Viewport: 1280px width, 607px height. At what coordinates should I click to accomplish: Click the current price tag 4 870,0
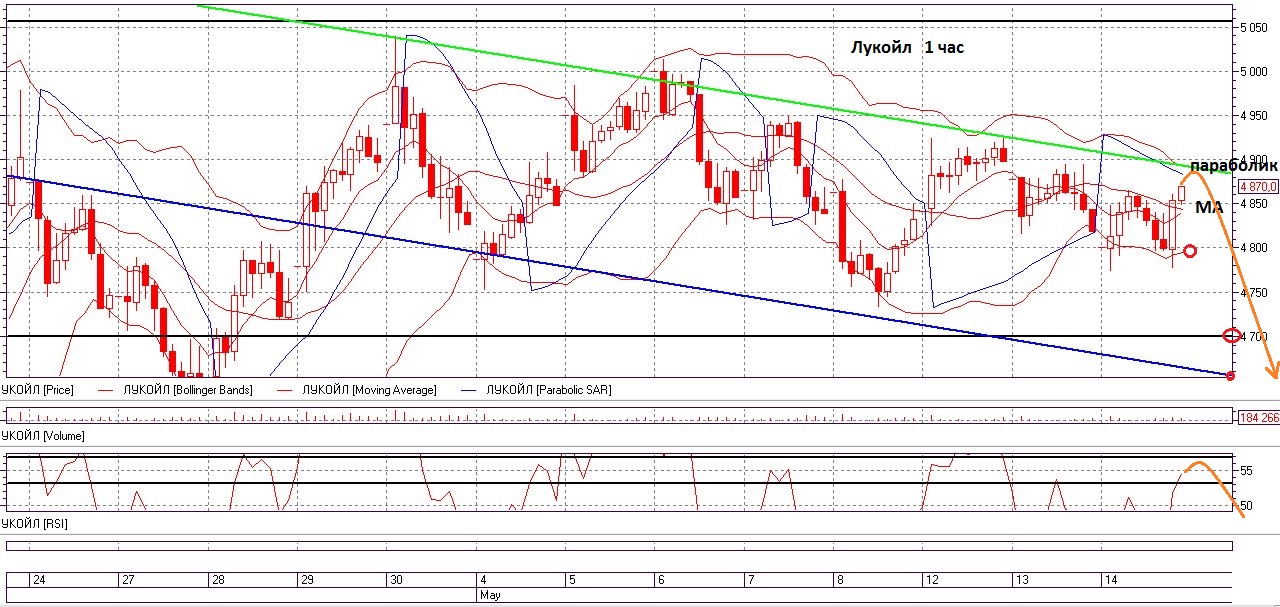1258,187
